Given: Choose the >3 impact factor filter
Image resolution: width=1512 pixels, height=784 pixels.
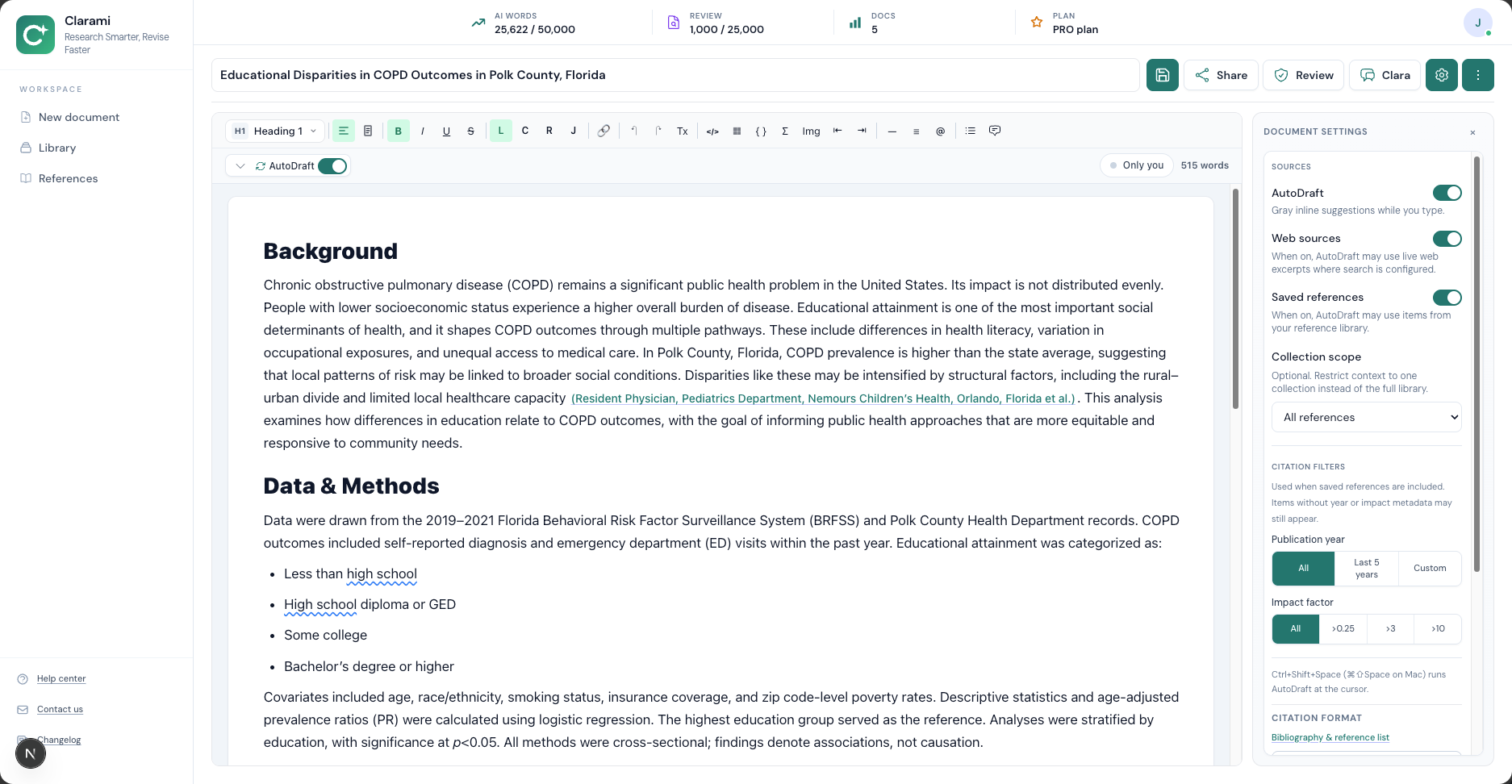Looking at the screenshot, I should [x=1390, y=628].
